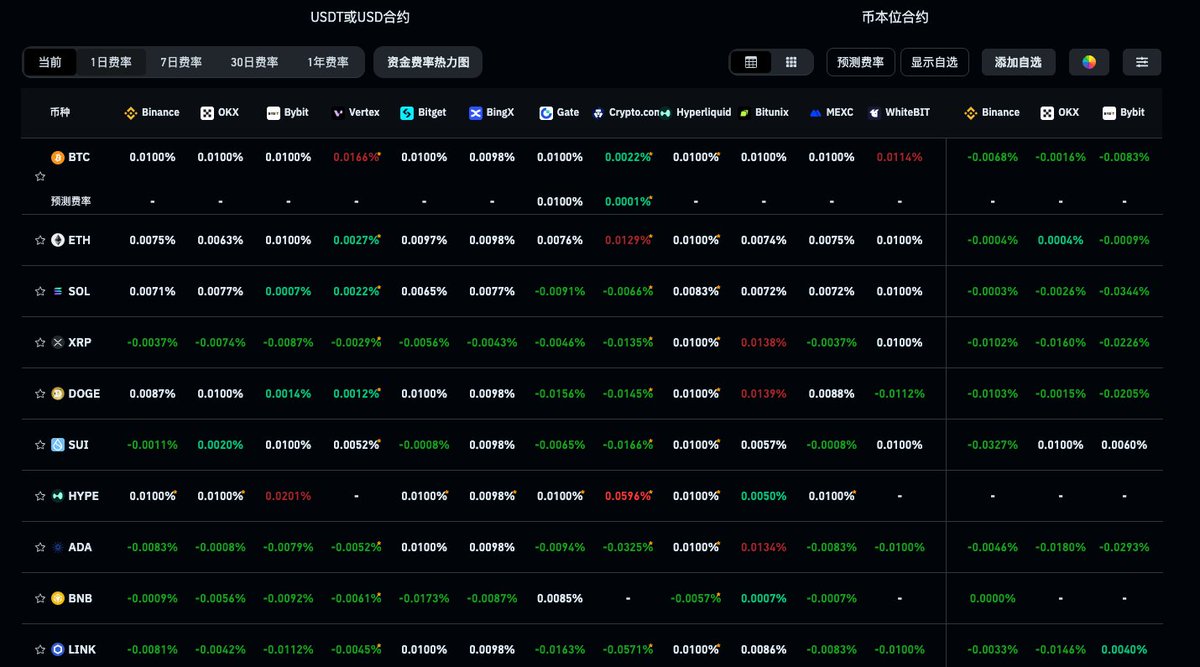Favorite SUI with its star
The image size is (1200, 667).
point(40,444)
